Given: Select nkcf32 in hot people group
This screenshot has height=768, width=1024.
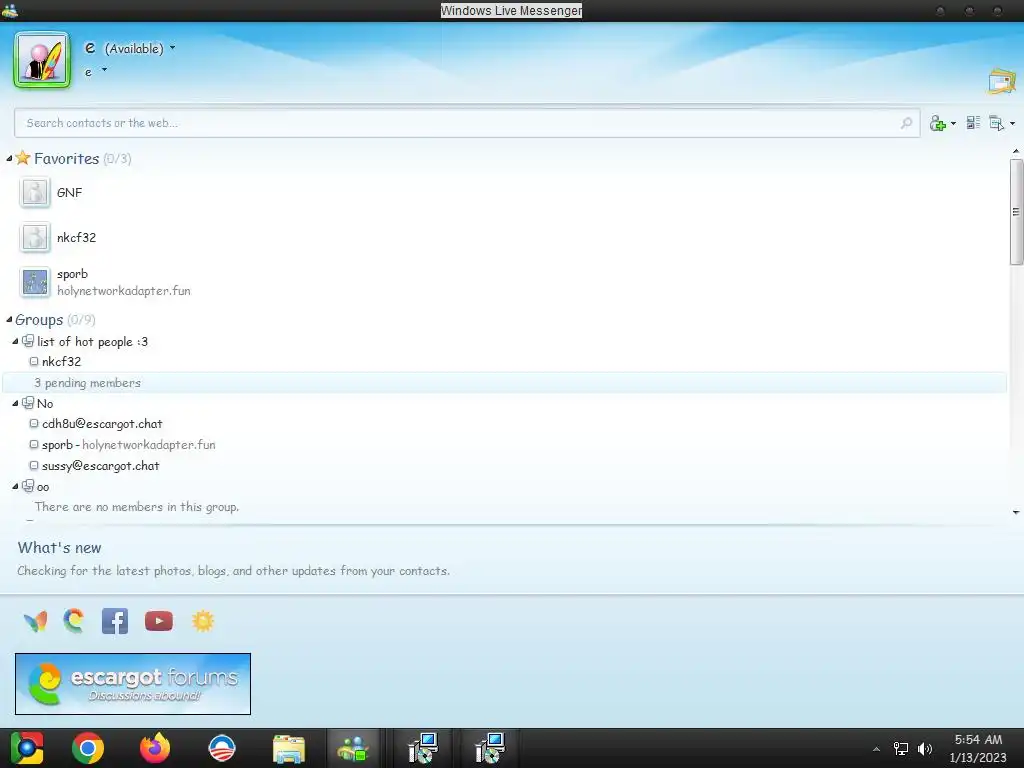Looking at the screenshot, I should [x=61, y=362].
